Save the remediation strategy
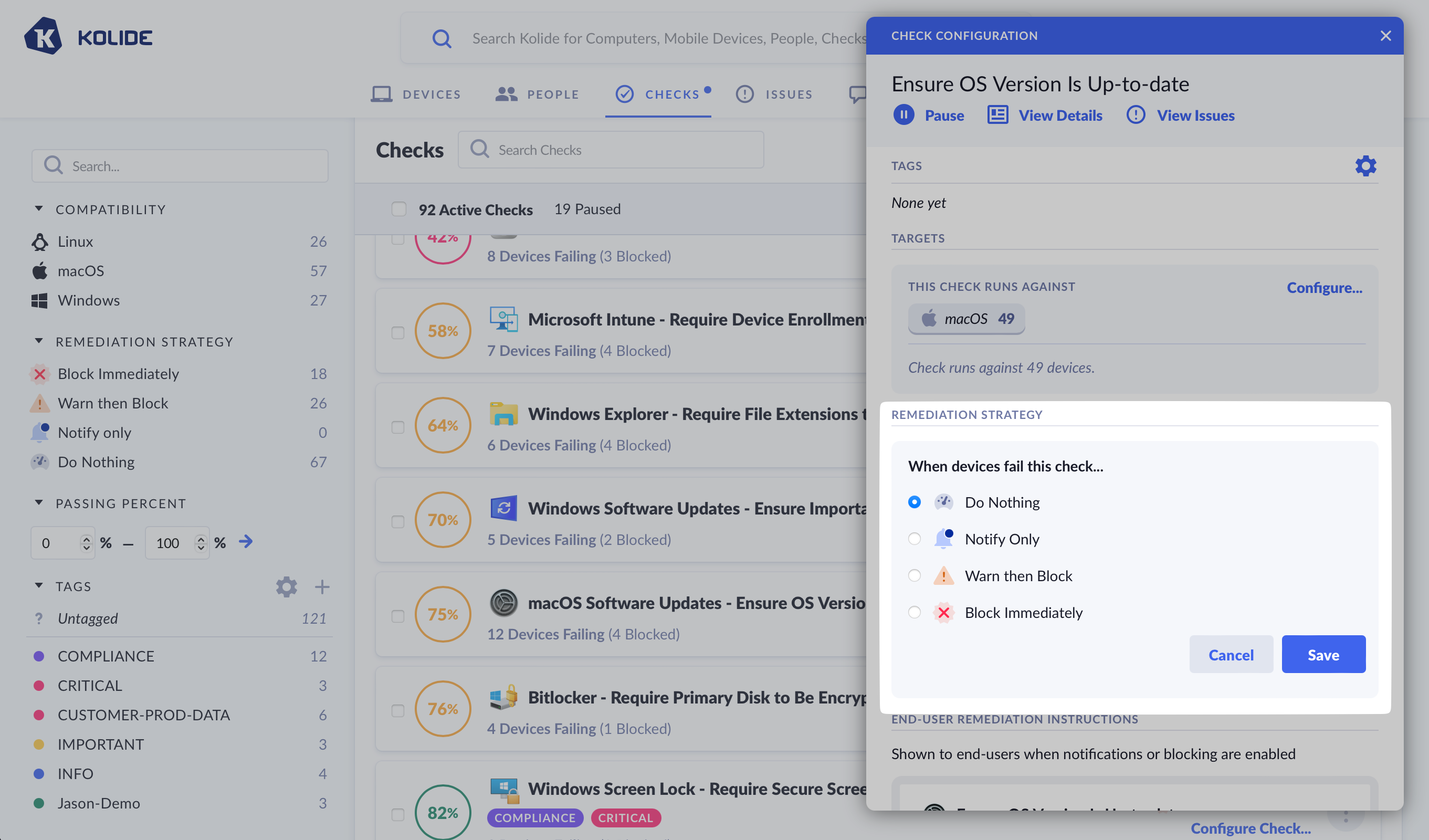The width and height of the screenshot is (1429, 840). (1323, 655)
